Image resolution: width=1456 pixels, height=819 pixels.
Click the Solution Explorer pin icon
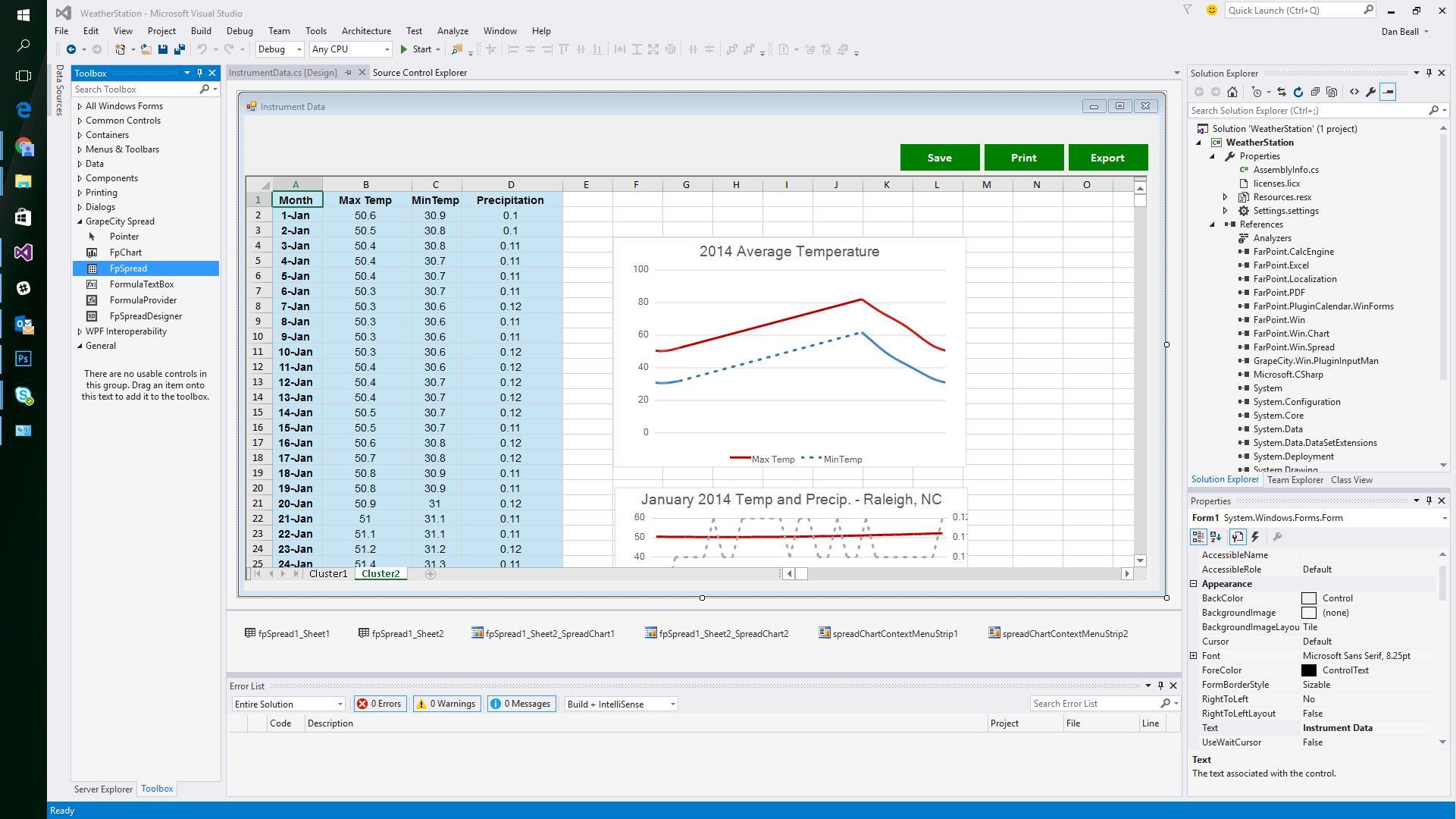1430,72
